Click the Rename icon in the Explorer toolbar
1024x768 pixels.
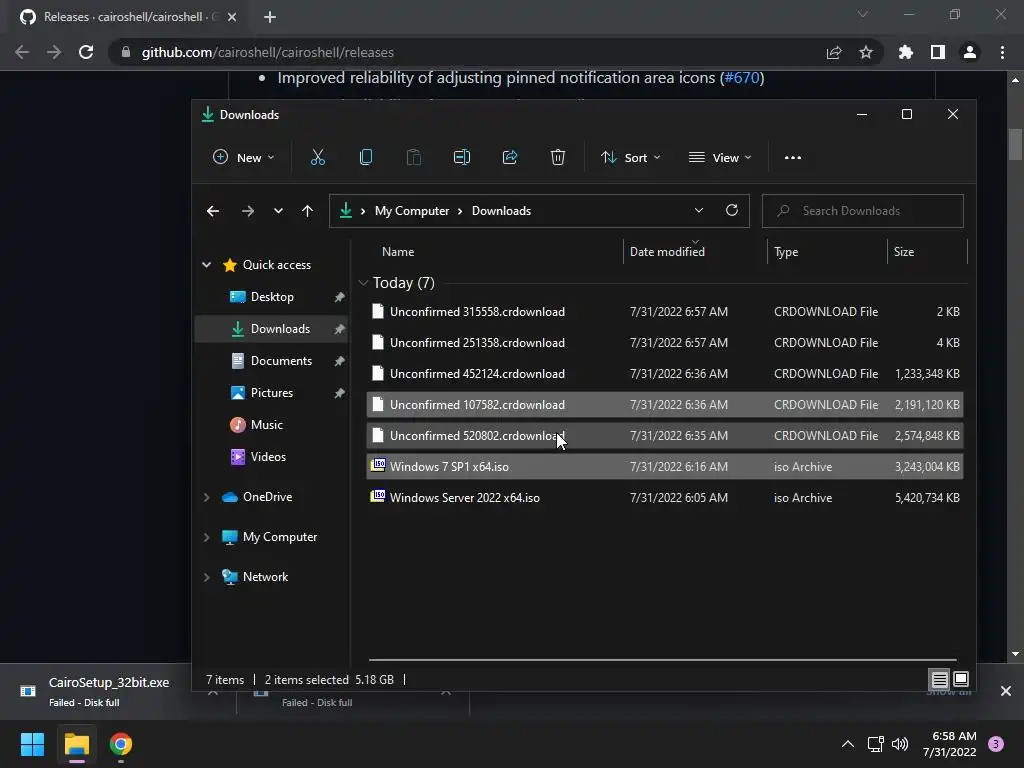(462, 157)
